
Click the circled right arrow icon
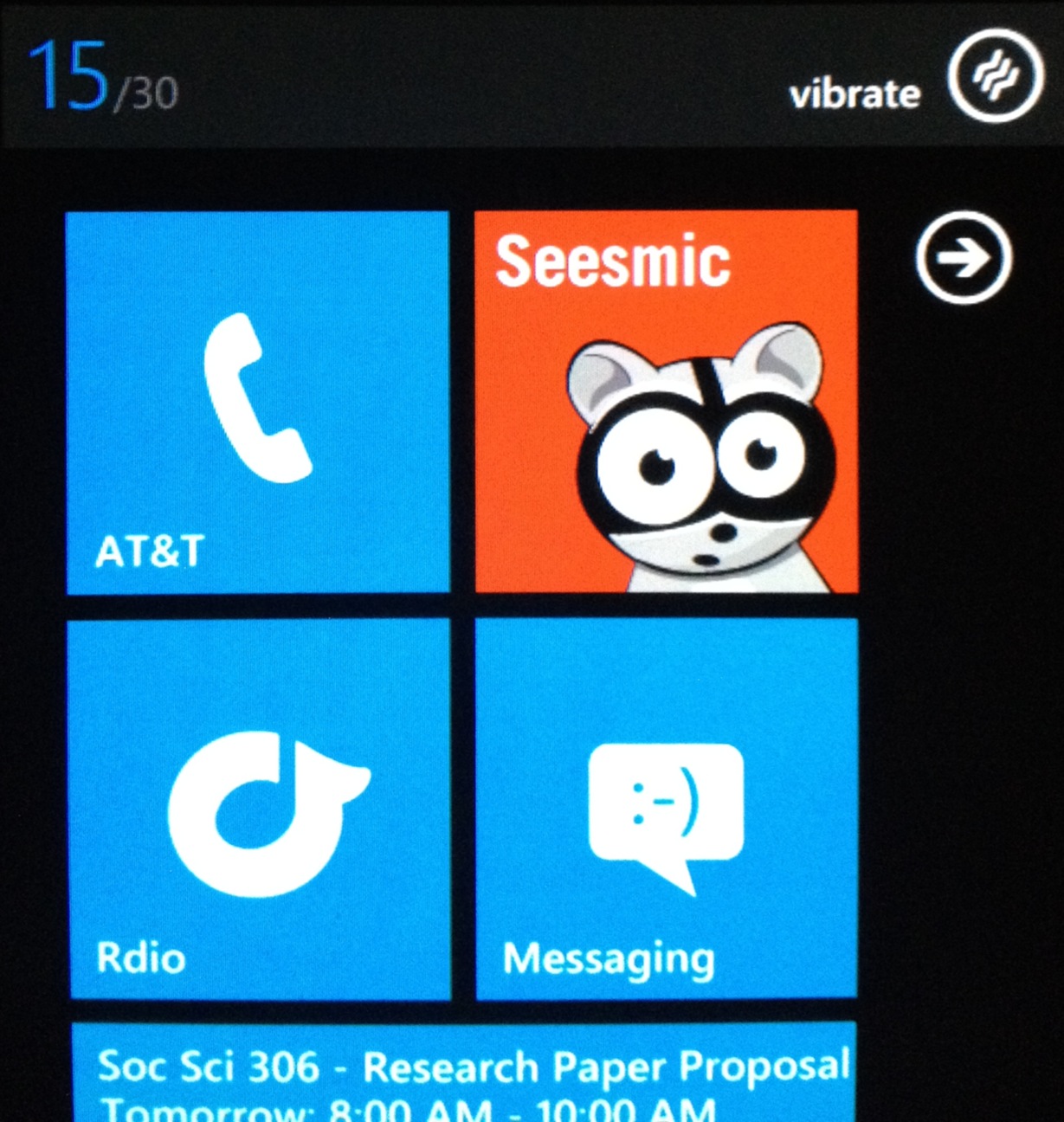point(963,258)
